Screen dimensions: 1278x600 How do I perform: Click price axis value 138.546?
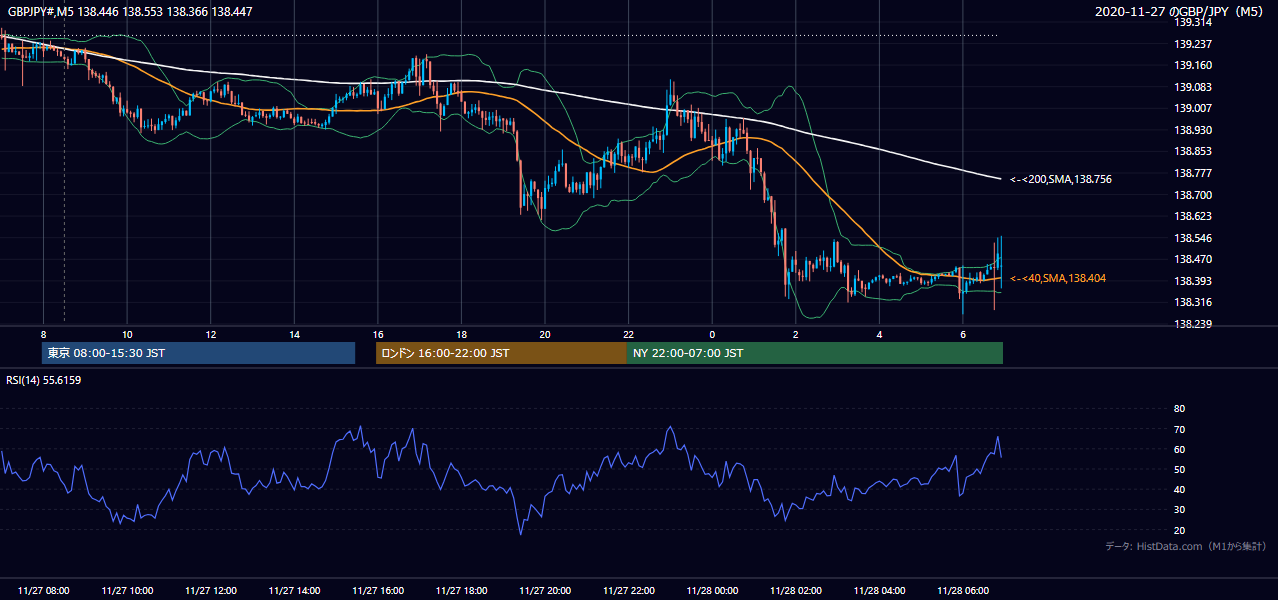pos(1192,238)
